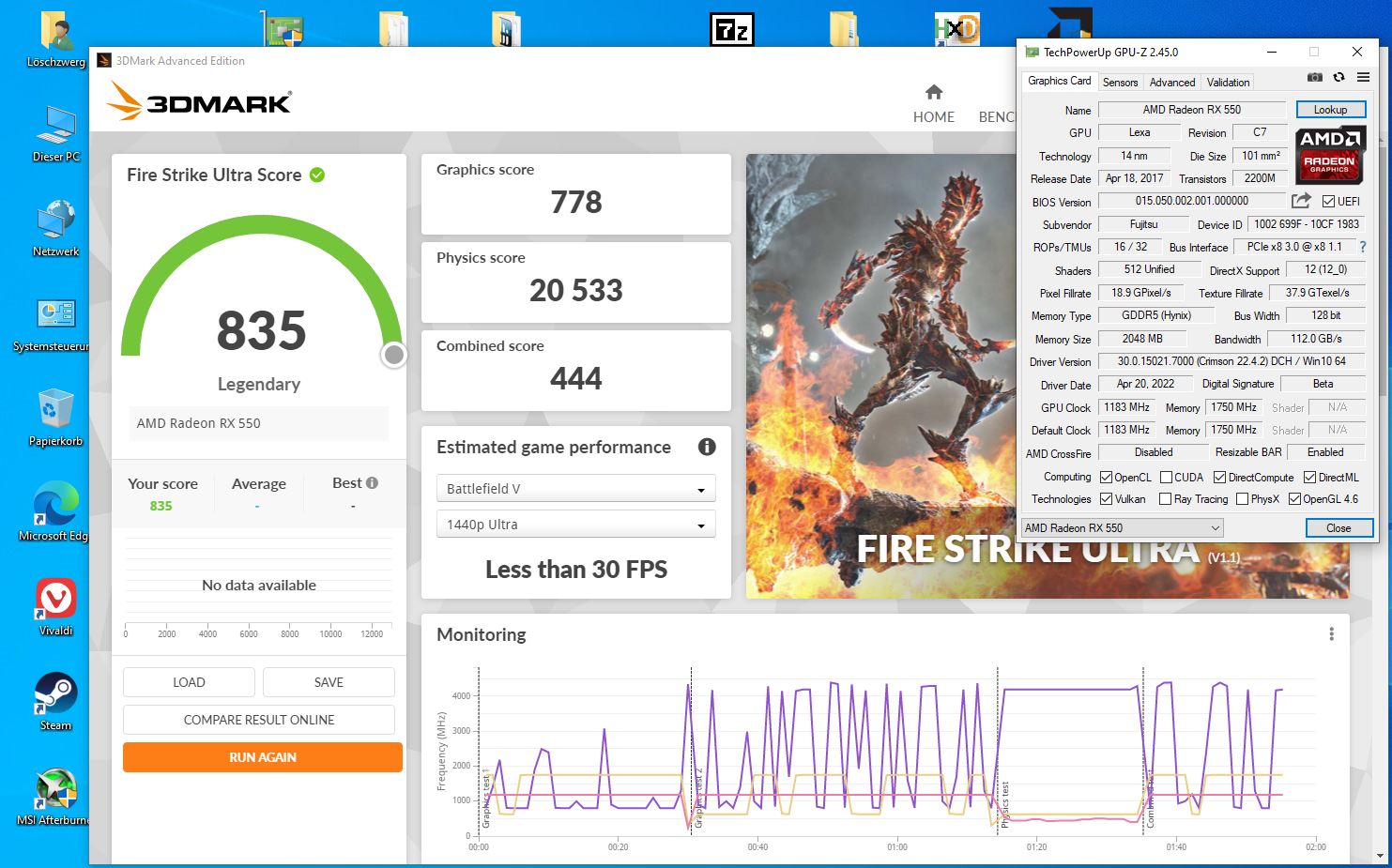The width and height of the screenshot is (1392, 868).
Task: Toggle the Ray Tracing checkbox
Action: 1165,499
